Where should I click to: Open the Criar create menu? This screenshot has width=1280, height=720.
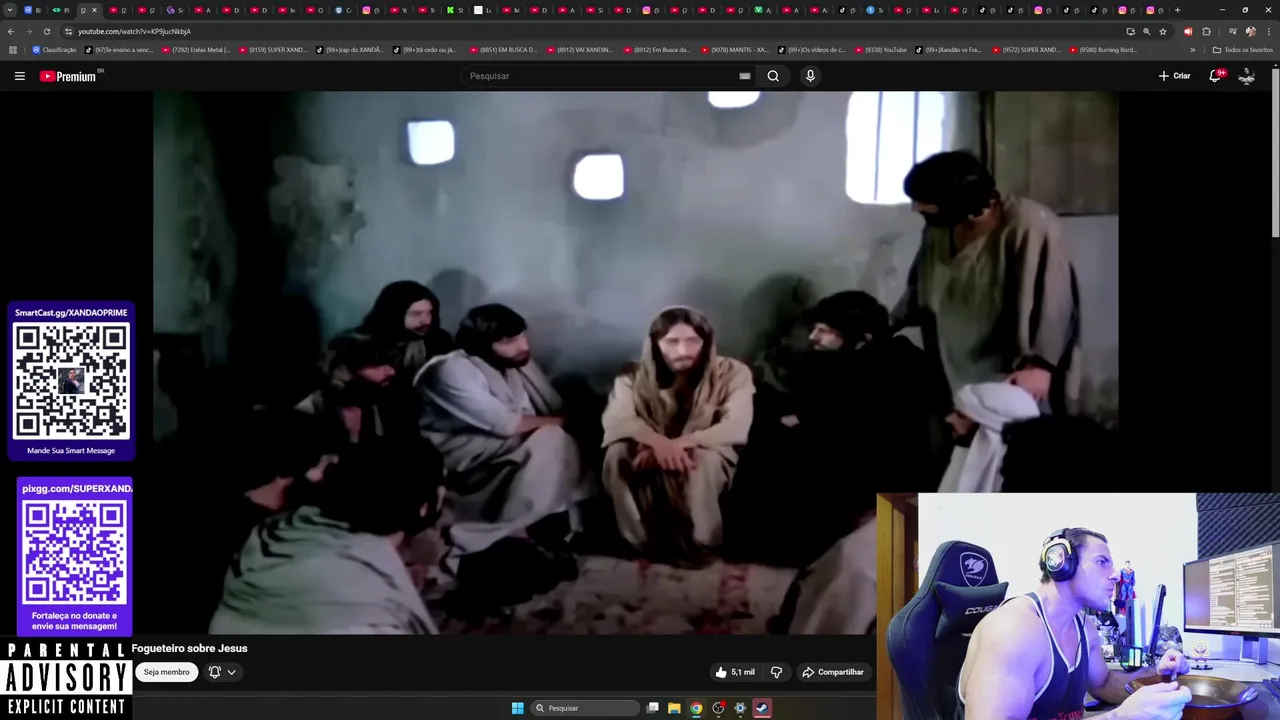1174,76
